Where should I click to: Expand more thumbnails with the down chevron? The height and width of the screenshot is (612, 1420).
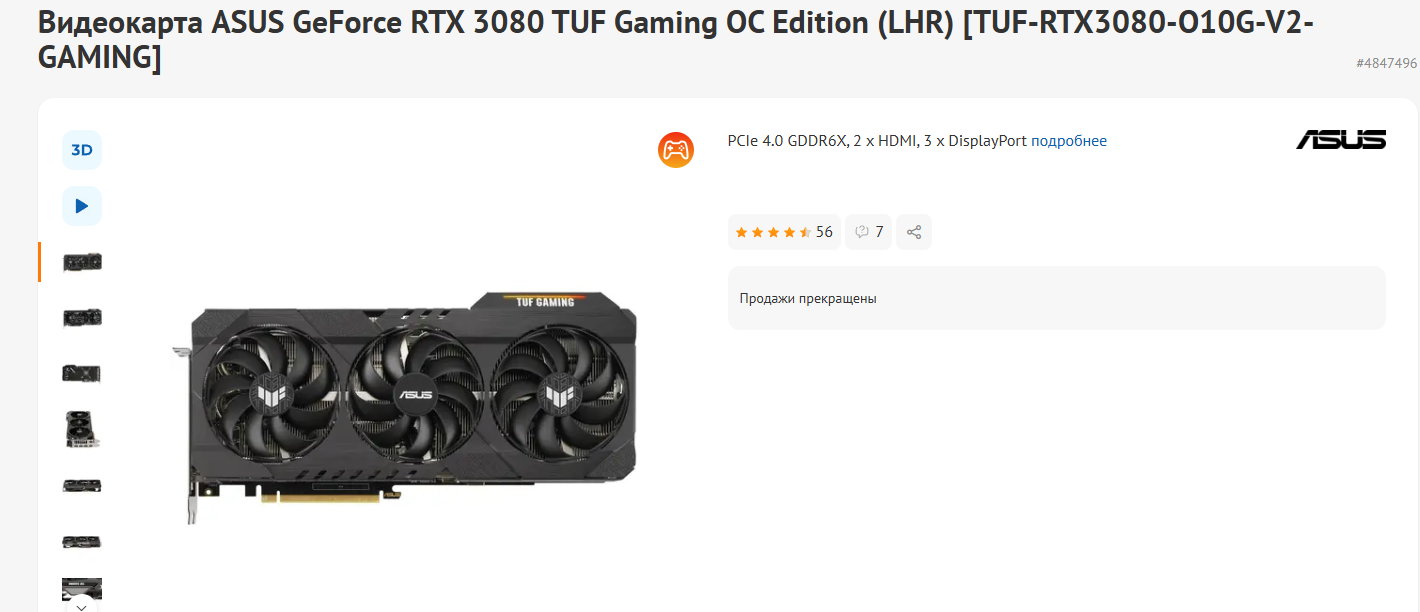pyautogui.click(x=82, y=605)
